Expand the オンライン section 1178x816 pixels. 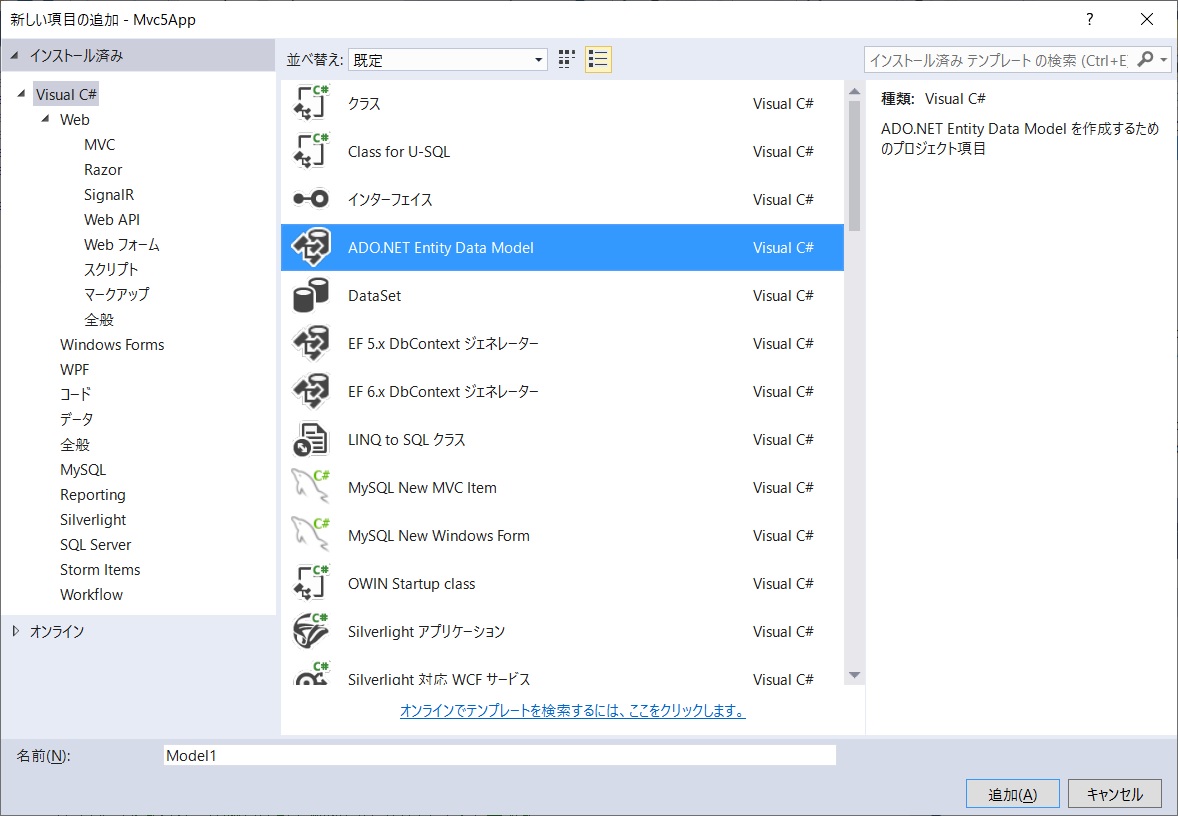(16, 631)
